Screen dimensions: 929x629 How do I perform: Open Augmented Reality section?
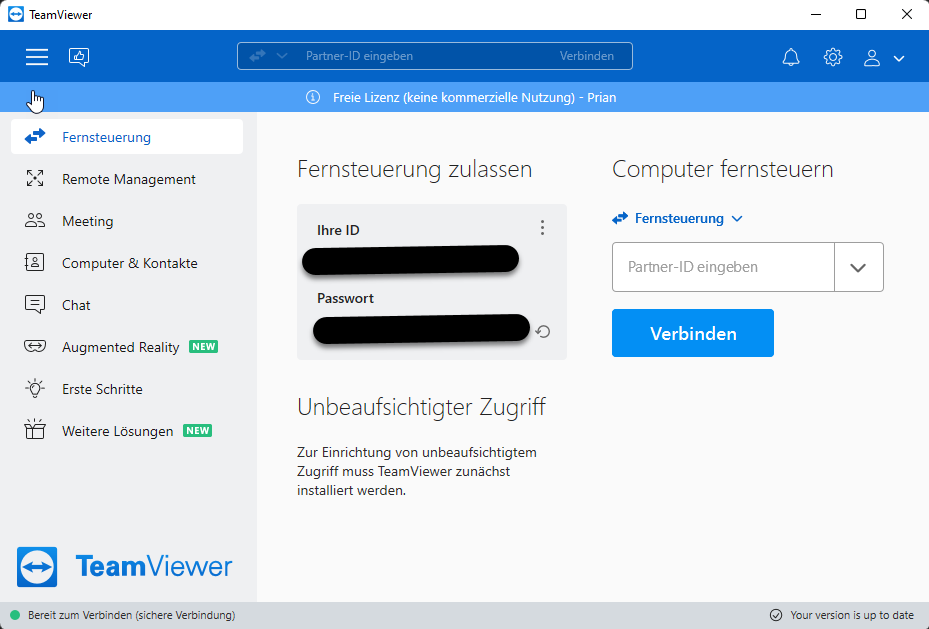coord(127,347)
